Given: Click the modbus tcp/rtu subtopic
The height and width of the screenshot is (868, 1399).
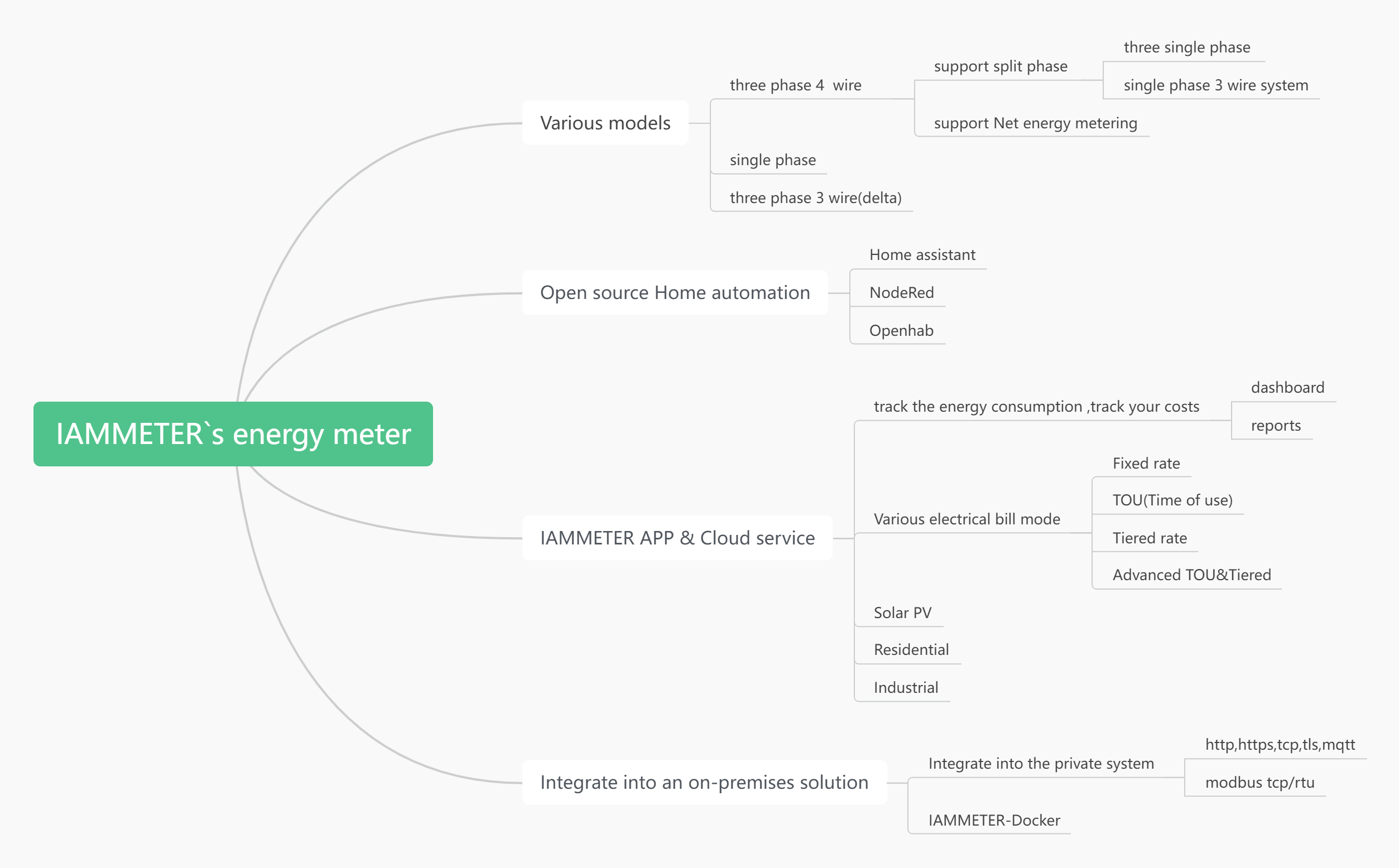Looking at the screenshot, I should coord(1259,783).
